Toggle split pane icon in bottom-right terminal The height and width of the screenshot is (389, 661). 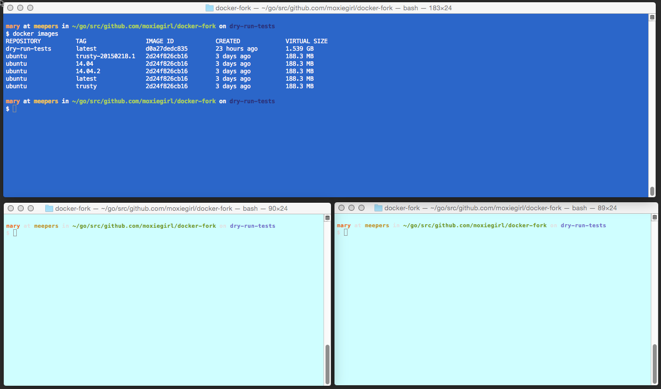click(x=654, y=217)
